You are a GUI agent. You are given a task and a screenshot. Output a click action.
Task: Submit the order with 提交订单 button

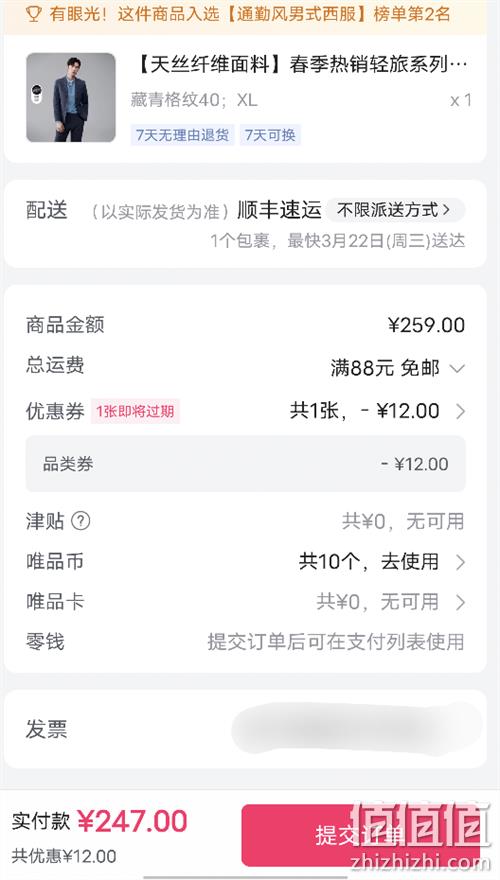tap(362, 836)
